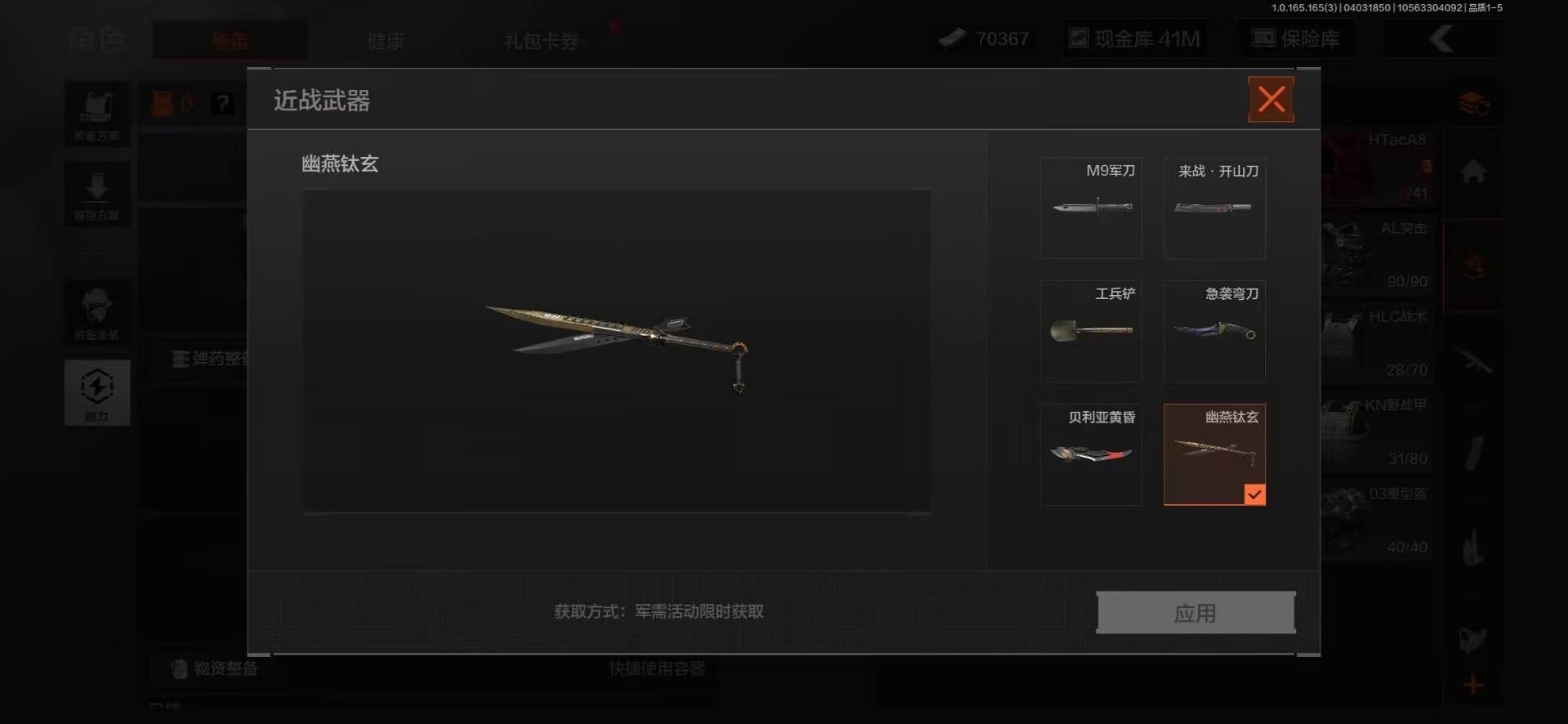Click the 保存方案 download icon
The image size is (1568, 724).
pyautogui.click(x=97, y=194)
